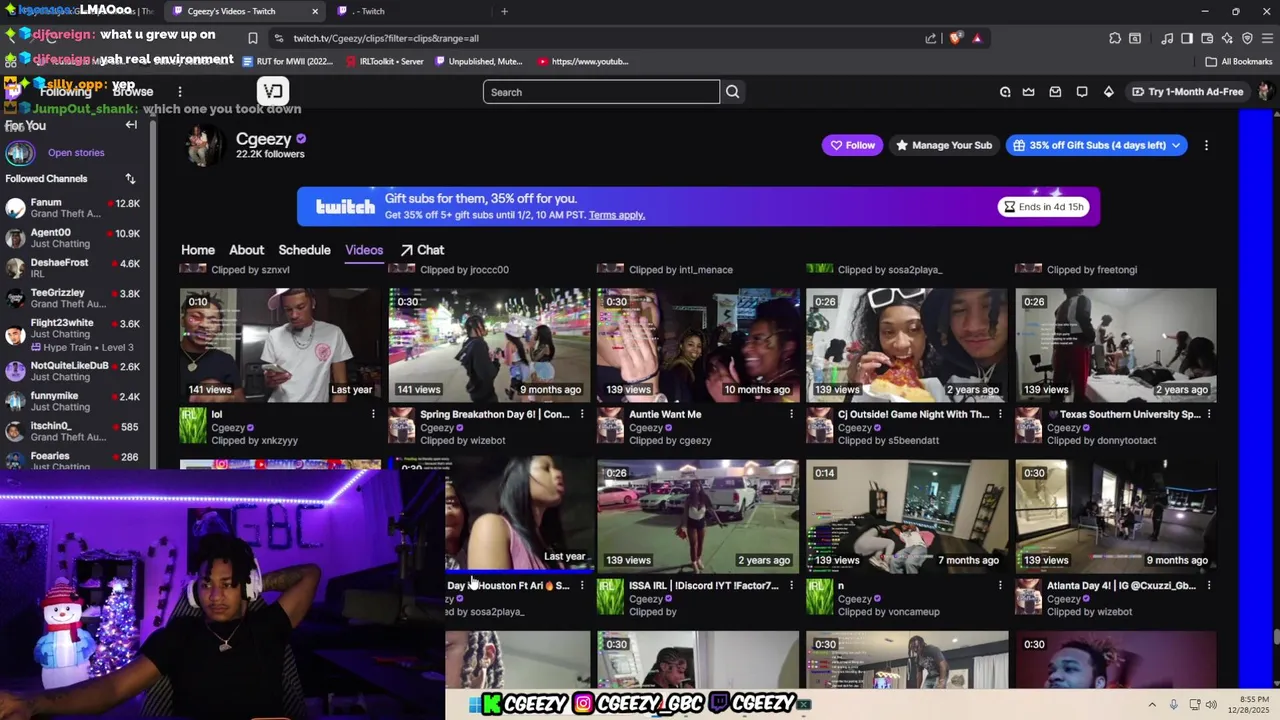Screen dimensions: 1280x720
Task: Open user avatar profile menu
Action: (1265, 92)
